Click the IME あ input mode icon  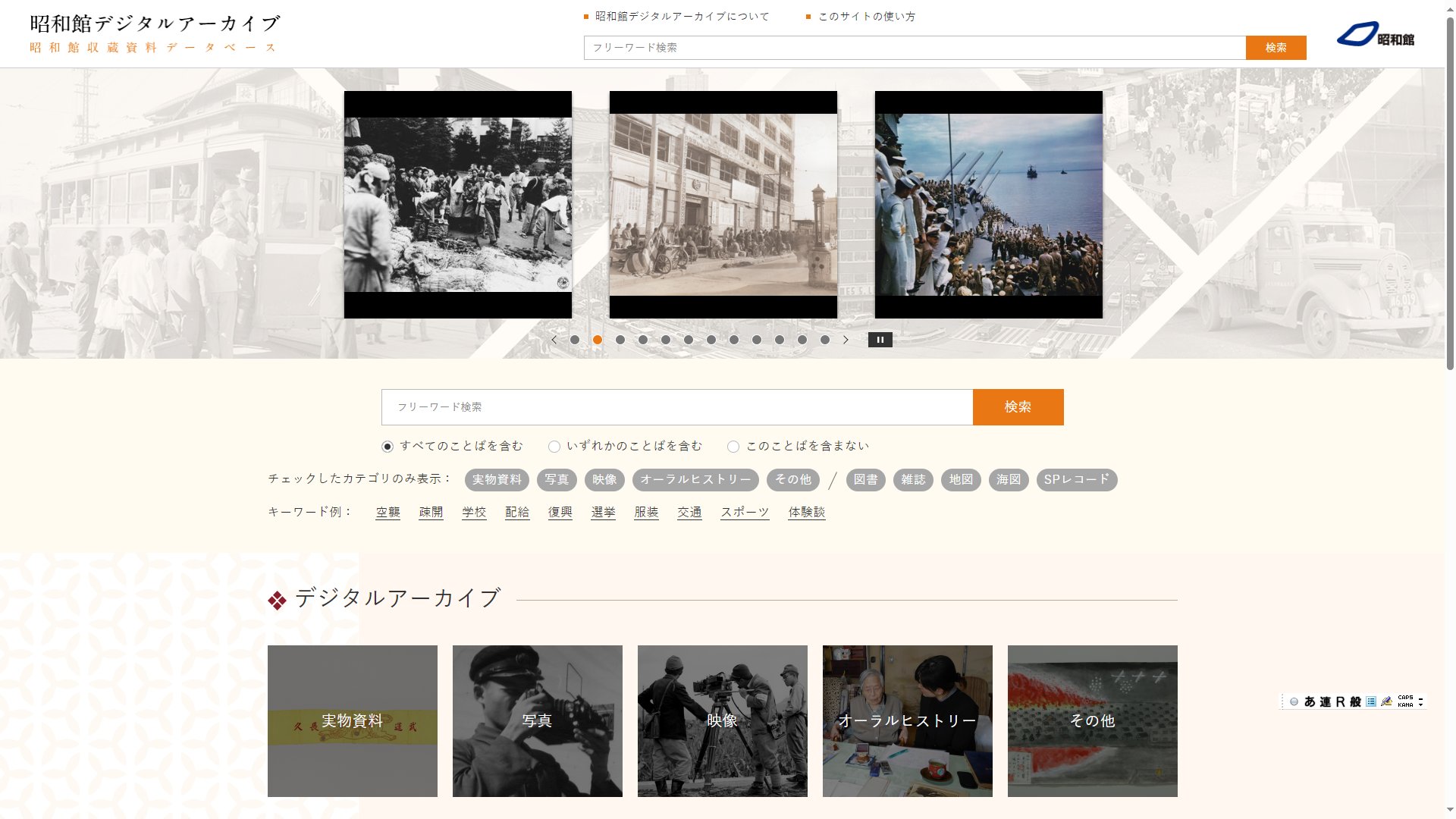(x=1310, y=701)
